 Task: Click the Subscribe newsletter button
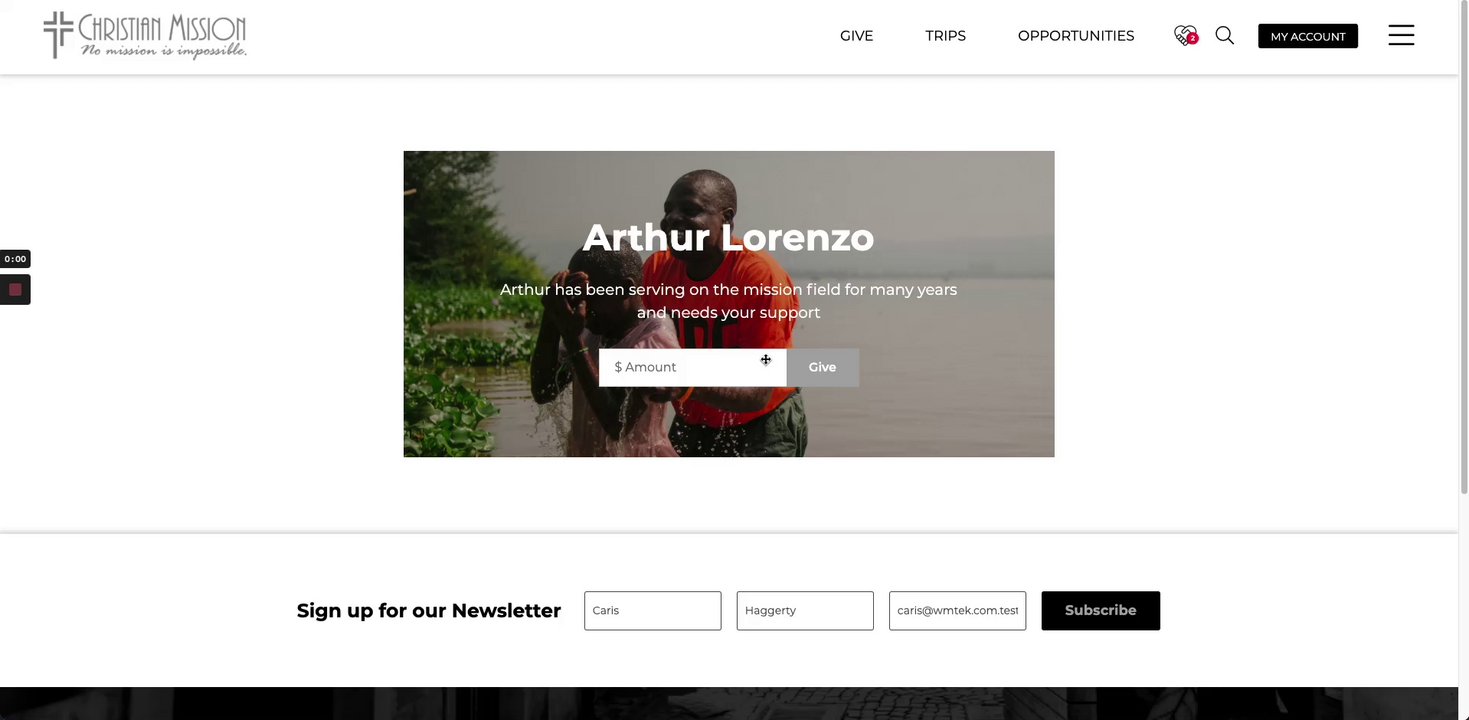pyautogui.click(x=1100, y=610)
